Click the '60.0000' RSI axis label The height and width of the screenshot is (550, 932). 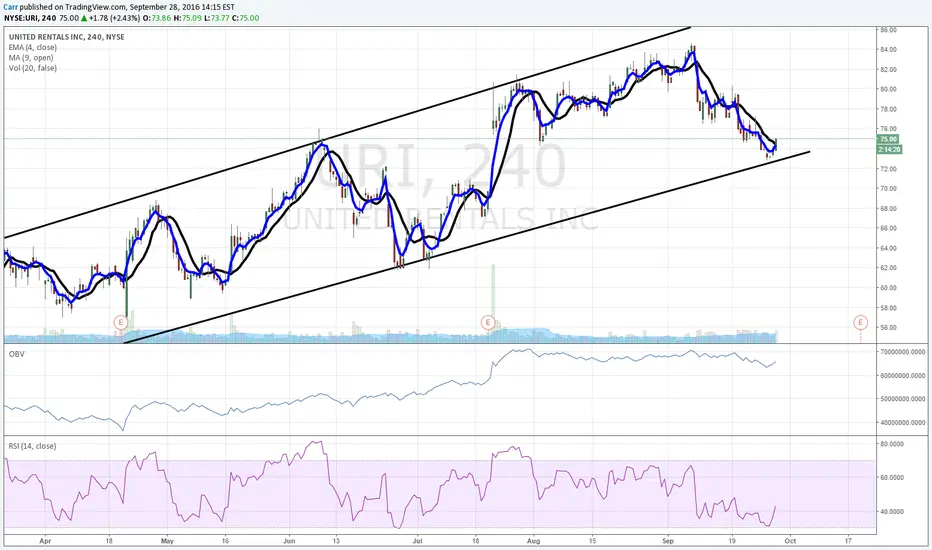[892, 477]
